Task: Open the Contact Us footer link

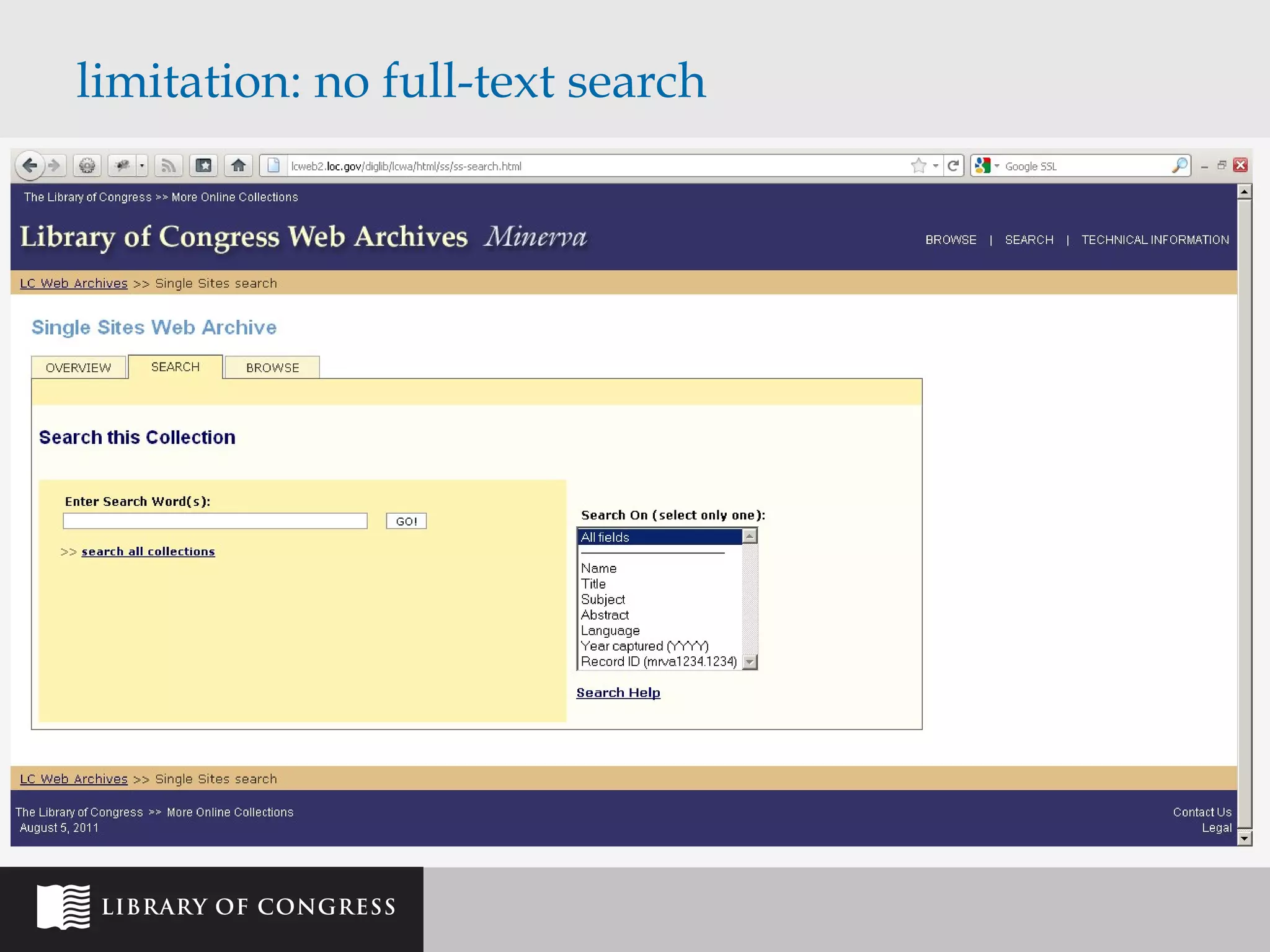Action: pyautogui.click(x=1202, y=812)
